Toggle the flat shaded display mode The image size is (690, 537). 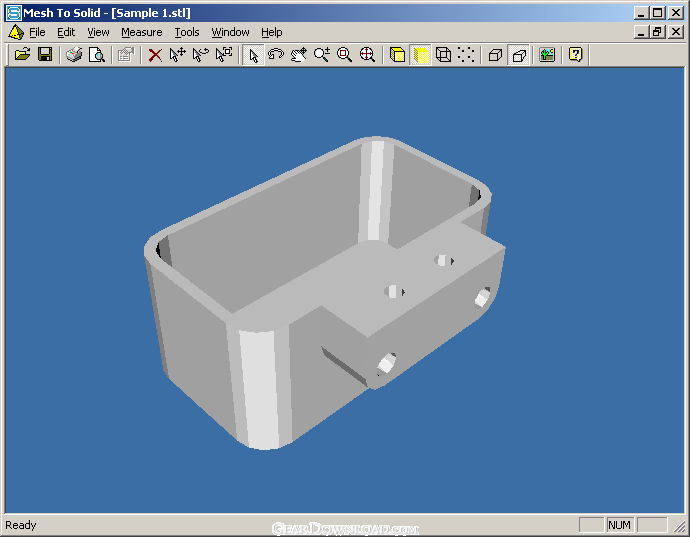pyautogui.click(x=421, y=55)
